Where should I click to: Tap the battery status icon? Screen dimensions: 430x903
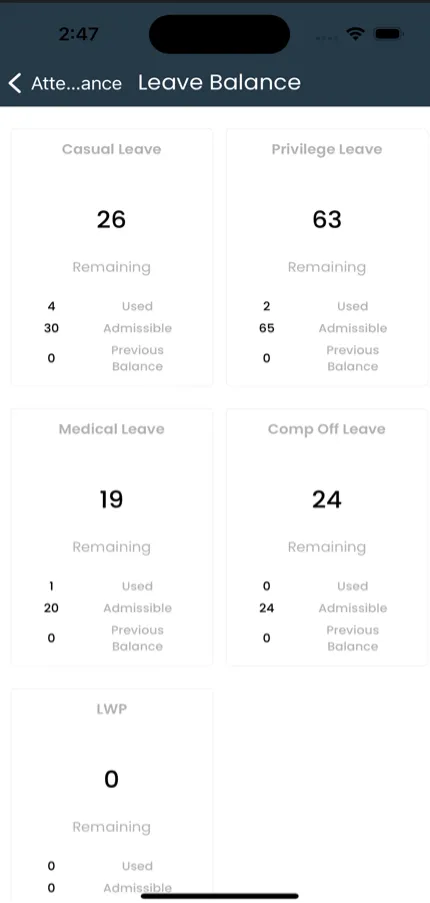(x=389, y=35)
